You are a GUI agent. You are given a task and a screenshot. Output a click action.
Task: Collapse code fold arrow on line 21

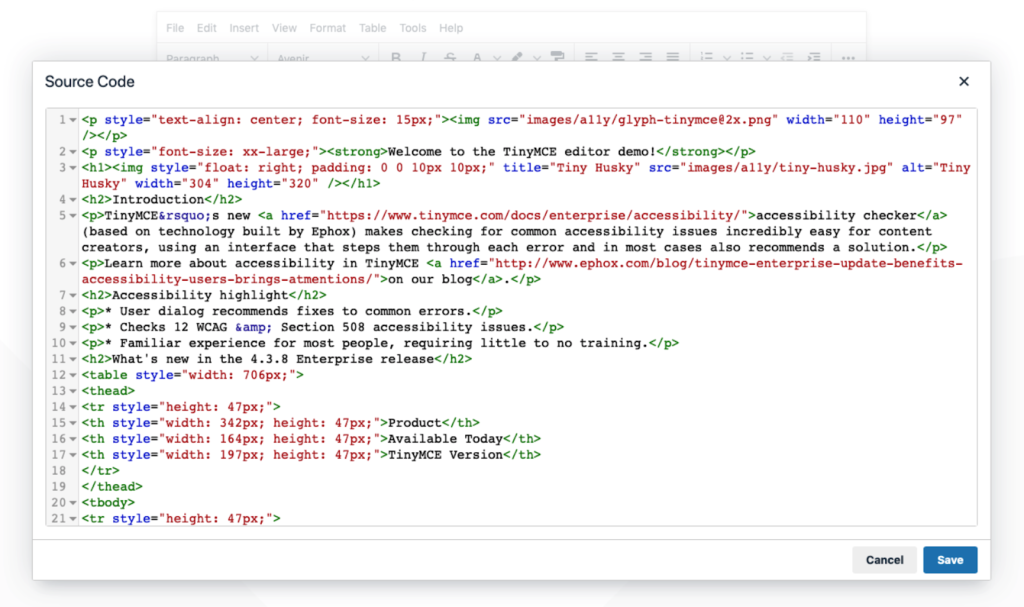(x=73, y=519)
